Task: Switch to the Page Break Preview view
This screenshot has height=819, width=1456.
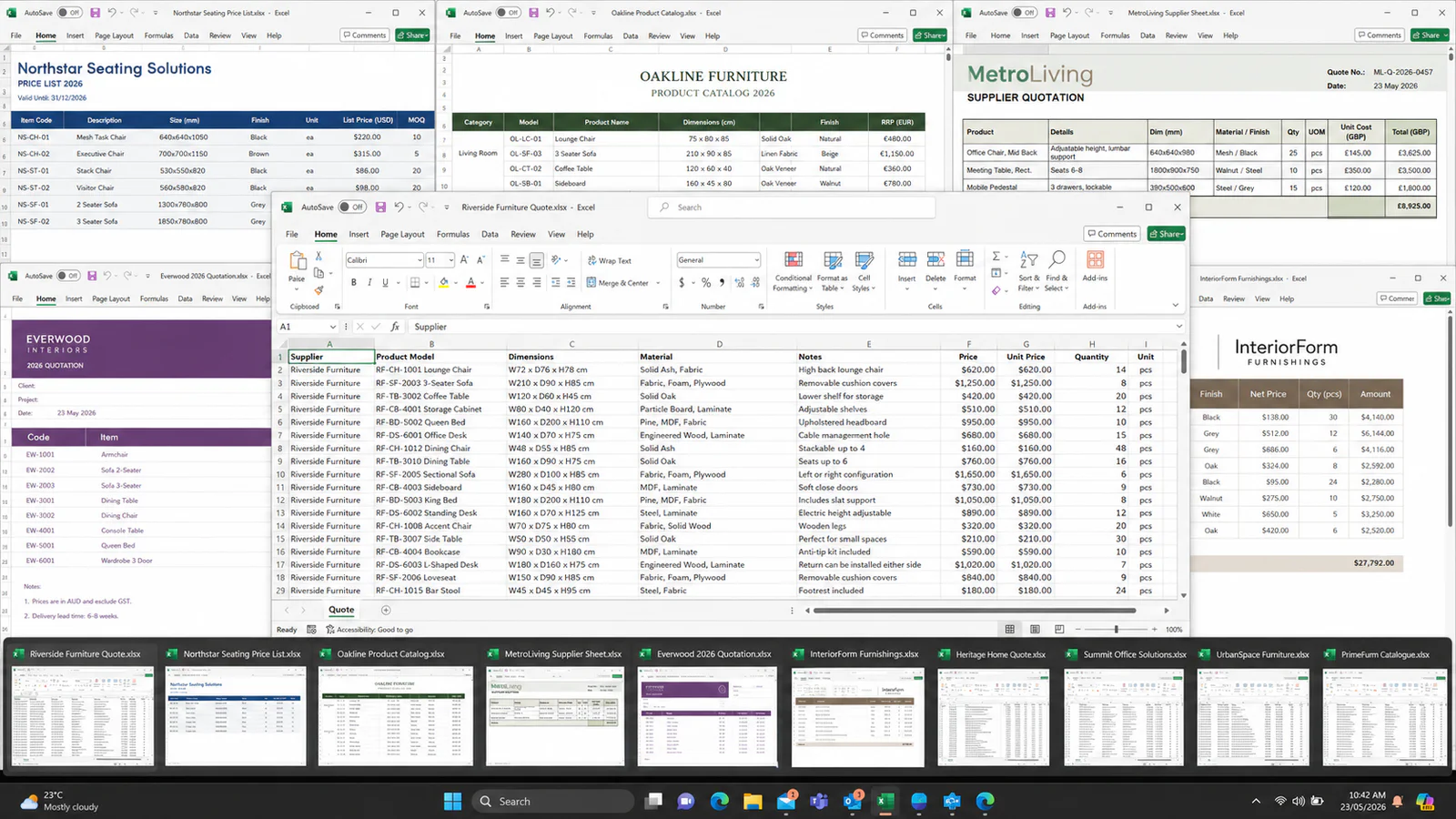Action: click(x=1059, y=630)
